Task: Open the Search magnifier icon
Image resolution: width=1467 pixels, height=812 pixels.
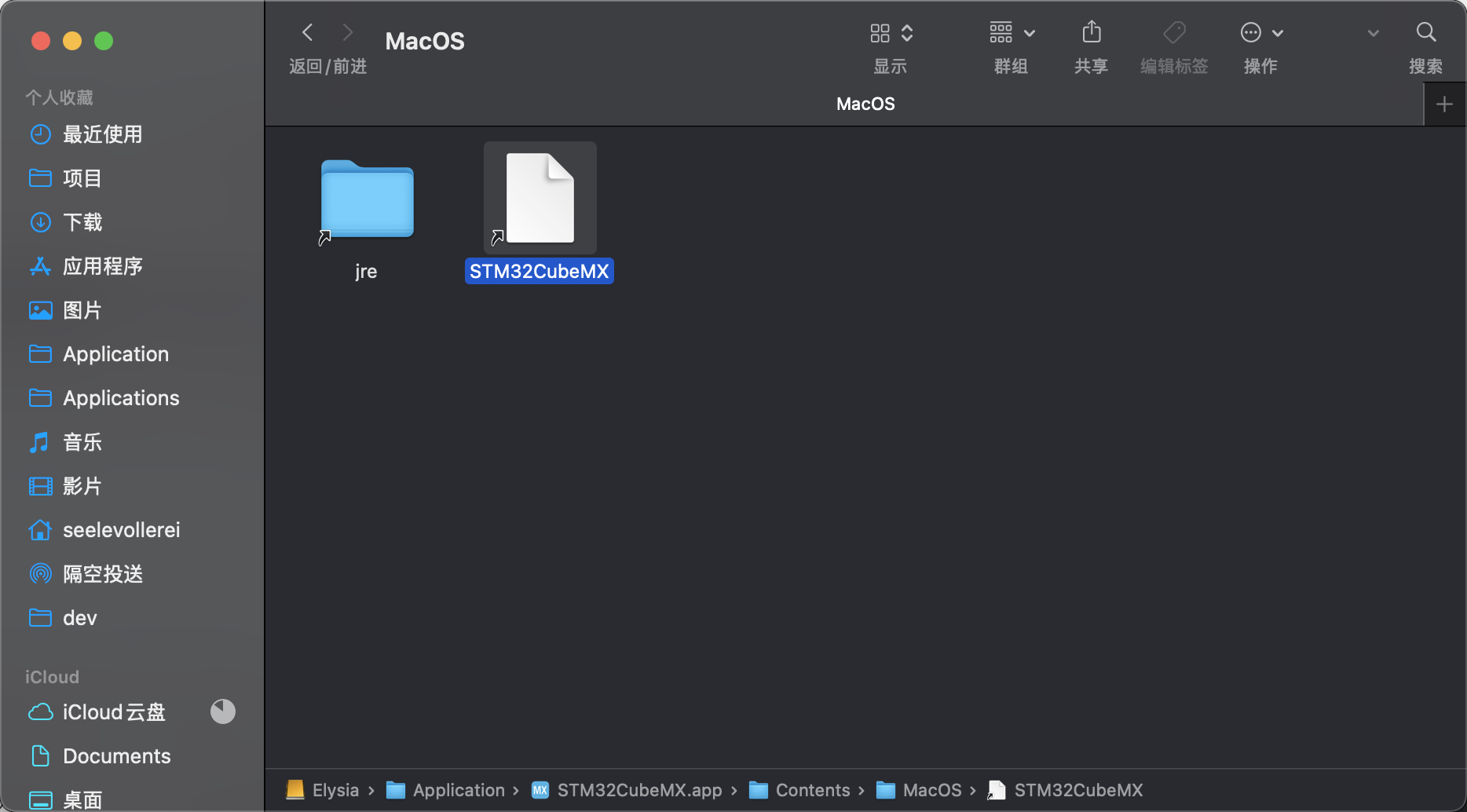Action: tap(1425, 33)
